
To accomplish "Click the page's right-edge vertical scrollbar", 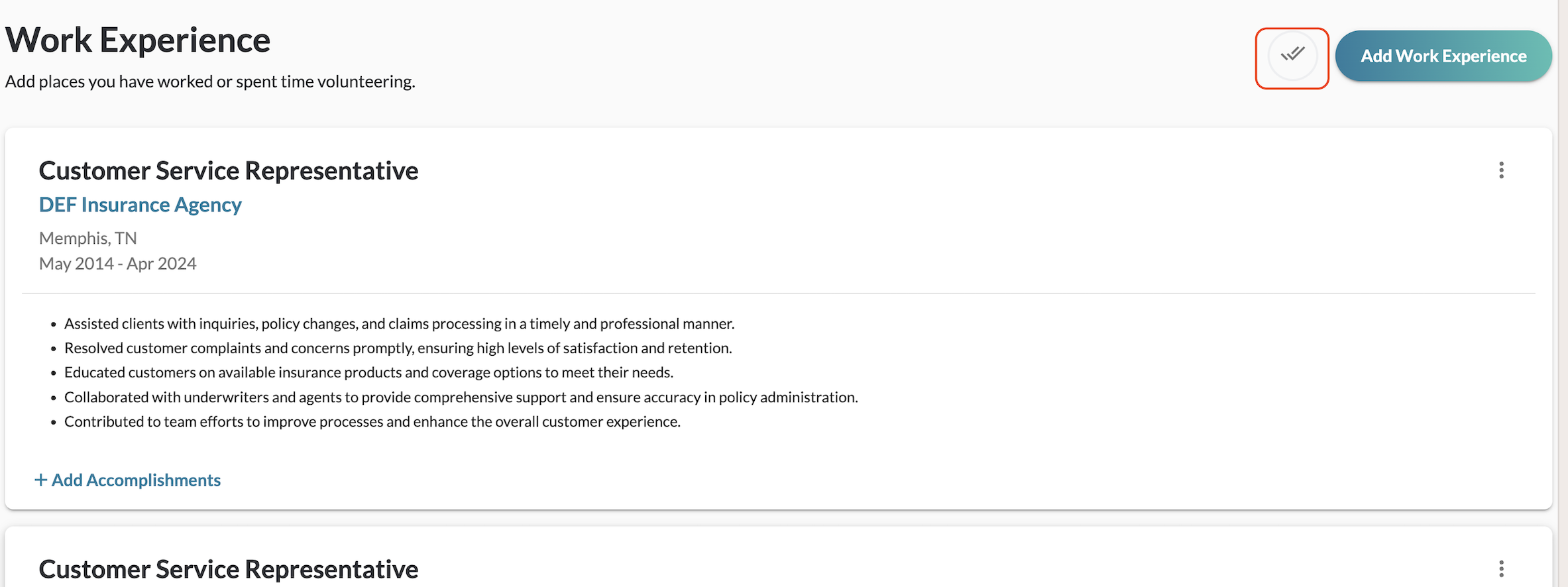I will (x=1563, y=293).
